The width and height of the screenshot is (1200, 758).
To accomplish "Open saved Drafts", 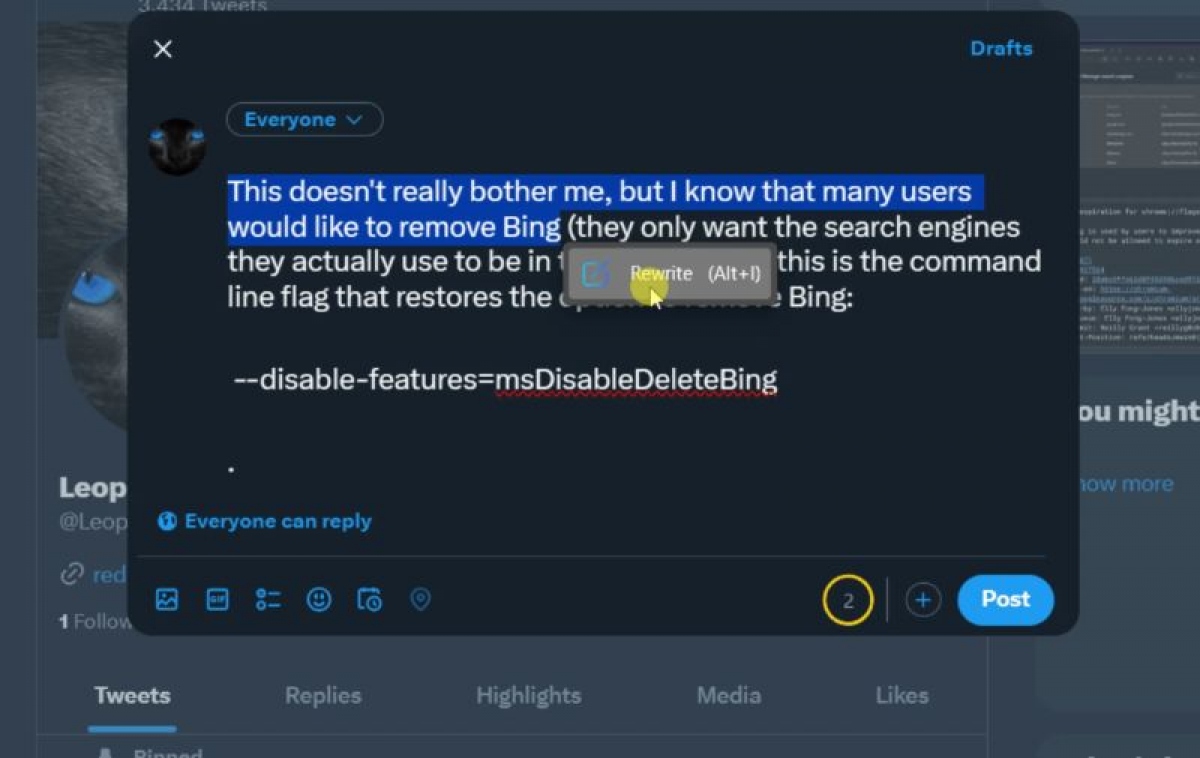I will click(1001, 48).
